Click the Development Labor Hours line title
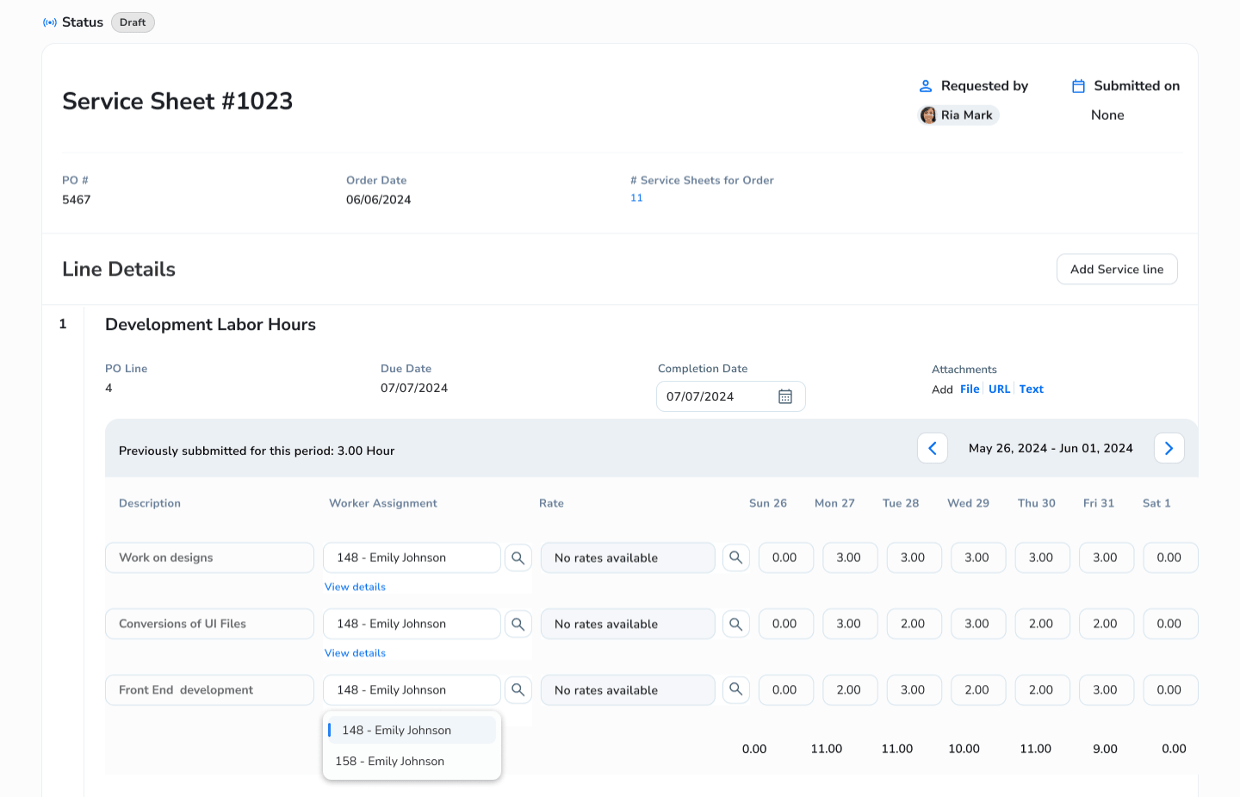 pos(210,325)
